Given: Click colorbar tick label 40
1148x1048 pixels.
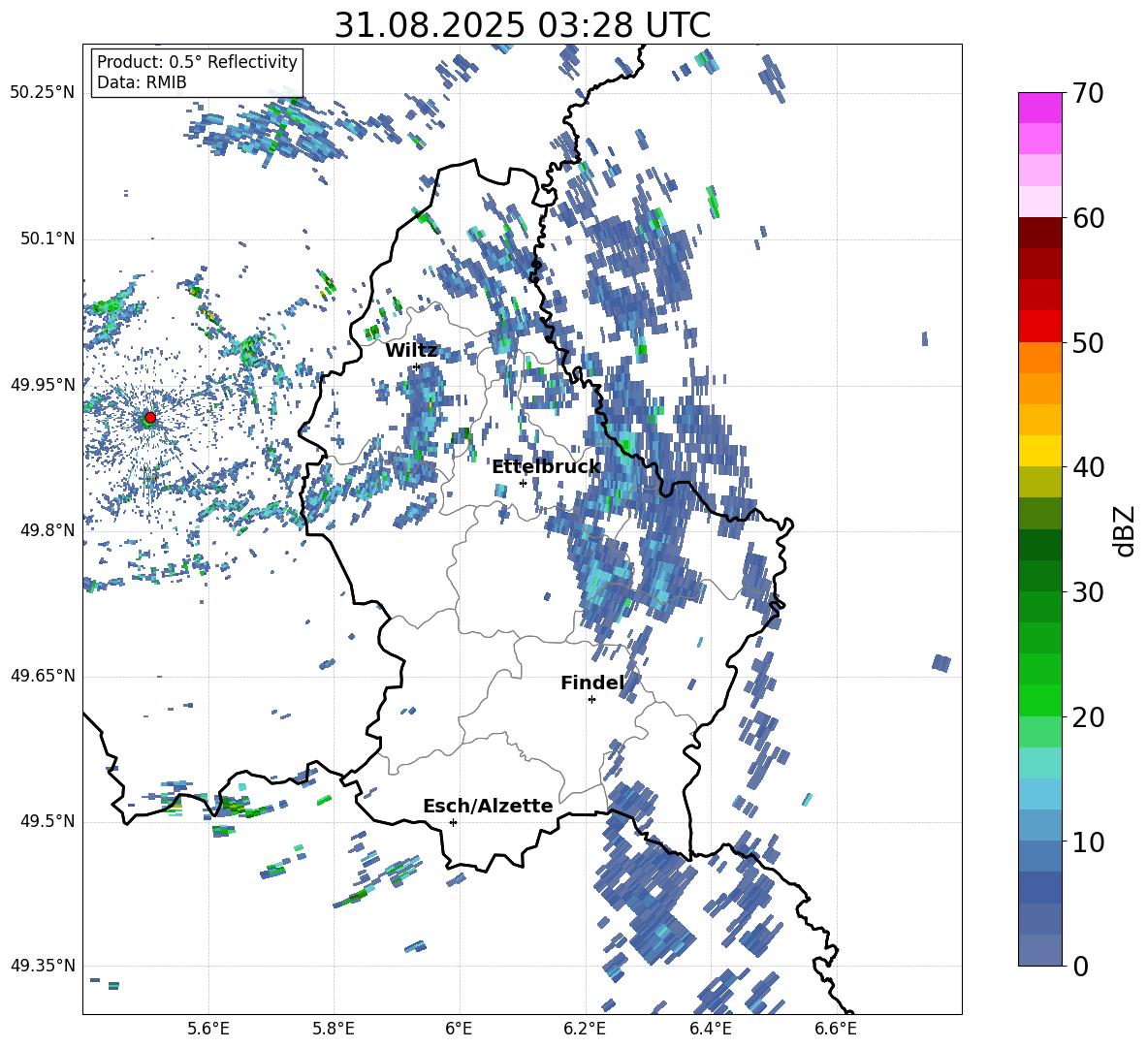Looking at the screenshot, I should (x=1088, y=467).
